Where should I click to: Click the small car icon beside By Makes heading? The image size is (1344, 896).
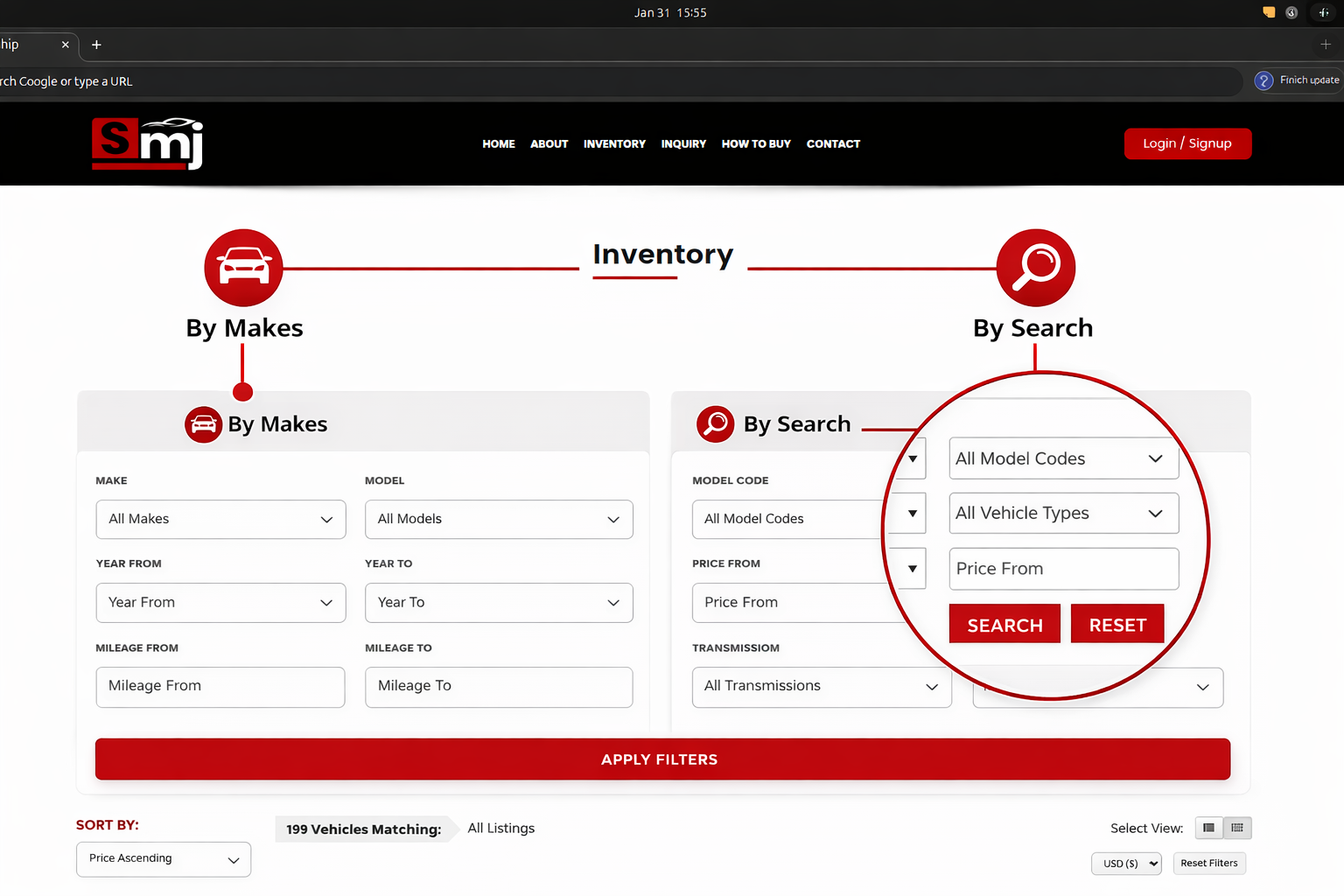pyautogui.click(x=203, y=424)
